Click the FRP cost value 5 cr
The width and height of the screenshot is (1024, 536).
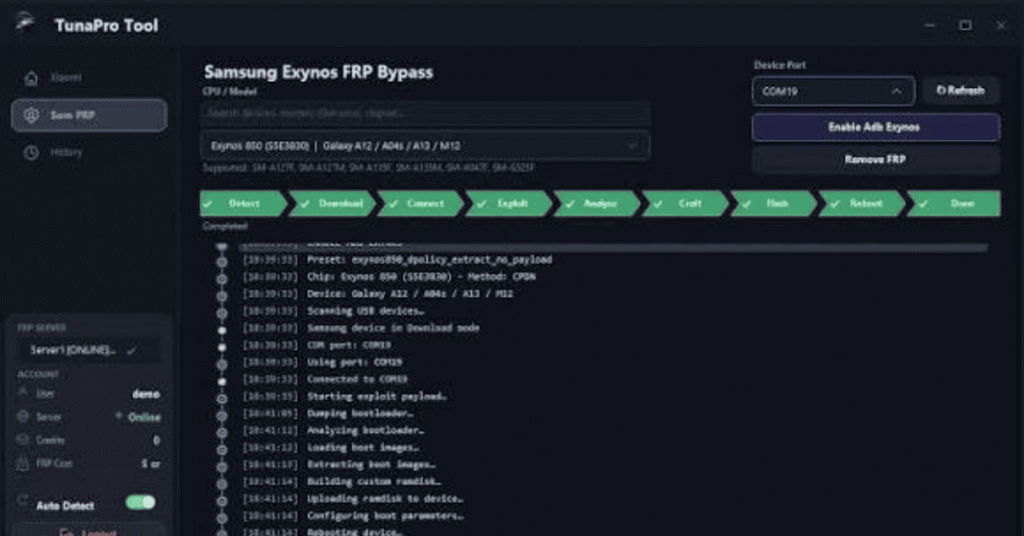(x=151, y=464)
